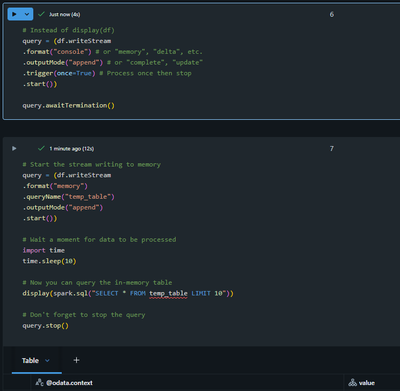Click the query.awaitTermination() line
Image resolution: width=400 pixels, height=391 pixels.
pos(68,106)
